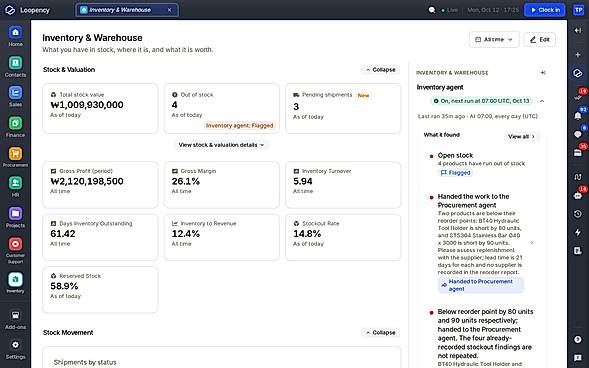Expand View stock & valuation details
589x368 pixels.
(x=221, y=145)
